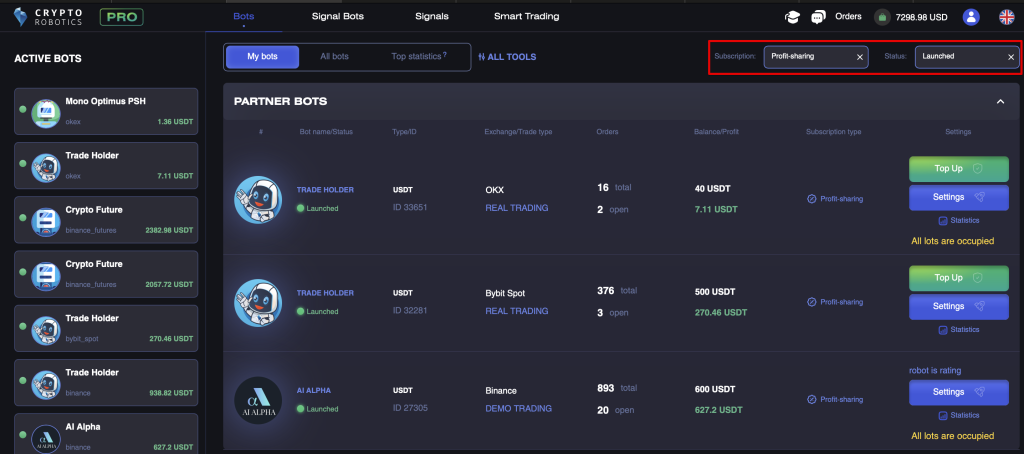Image resolution: width=1024 pixels, height=454 pixels.
Task: Click the TRADE HOLDER name for Bybit Spot bot
Action: (x=325, y=293)
